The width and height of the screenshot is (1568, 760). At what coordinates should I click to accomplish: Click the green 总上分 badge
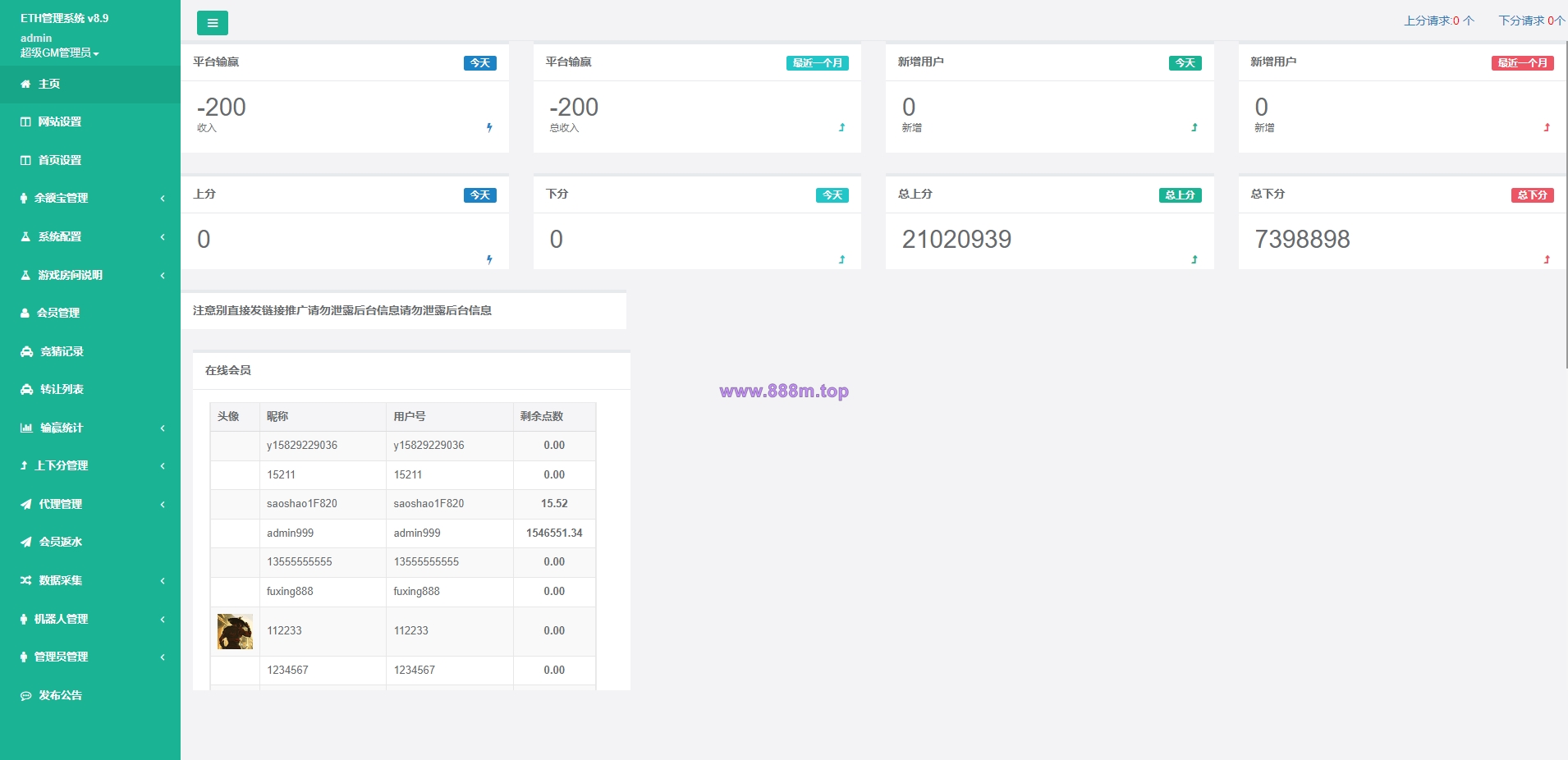pos(1181,195)
